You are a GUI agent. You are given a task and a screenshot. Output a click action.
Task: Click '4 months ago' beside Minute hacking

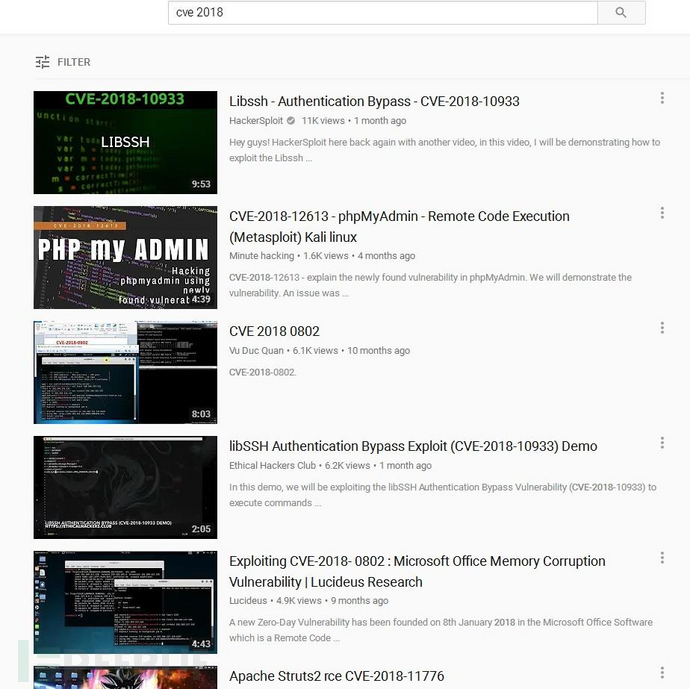pos(386,256)
